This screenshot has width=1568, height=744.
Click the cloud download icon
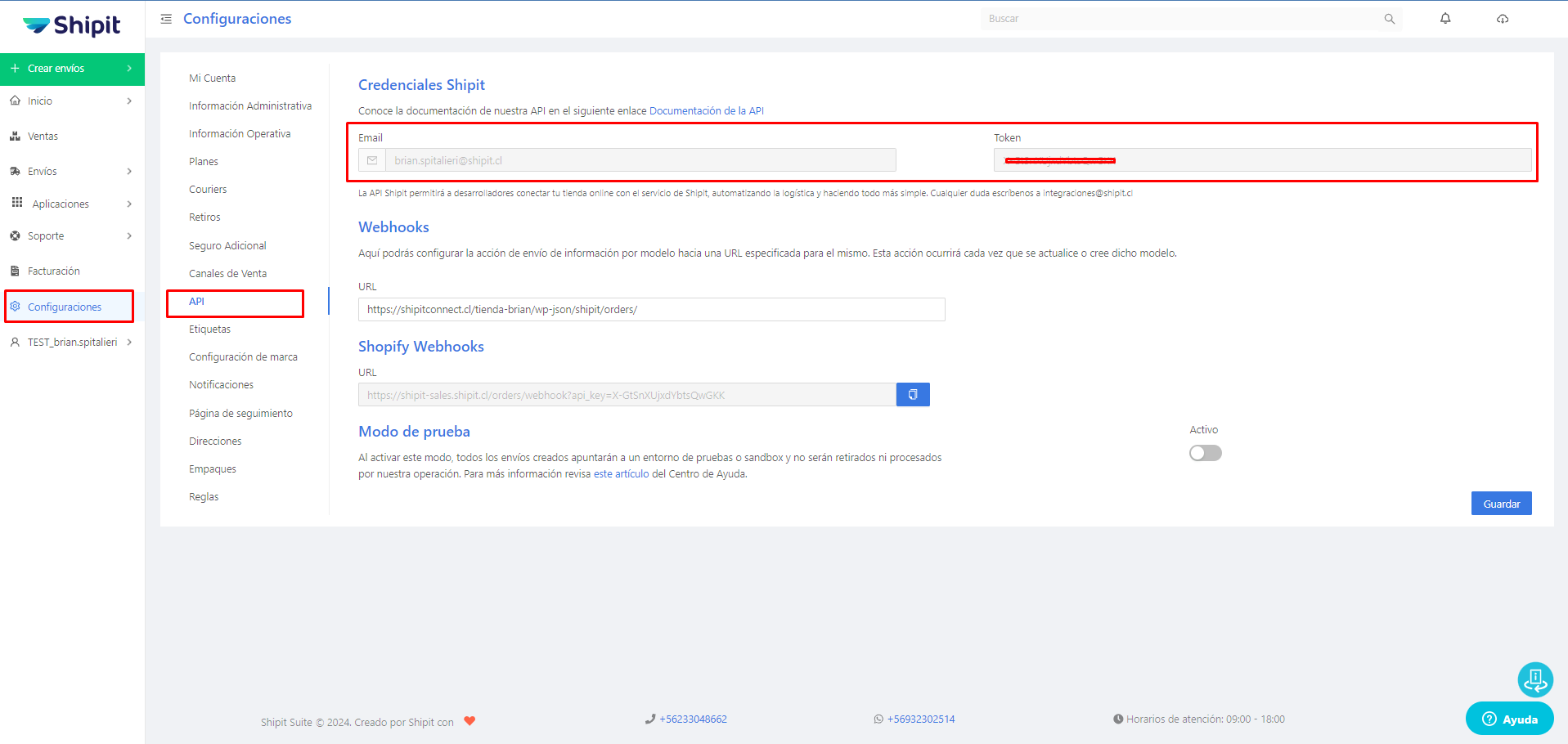coord(1503,19)
